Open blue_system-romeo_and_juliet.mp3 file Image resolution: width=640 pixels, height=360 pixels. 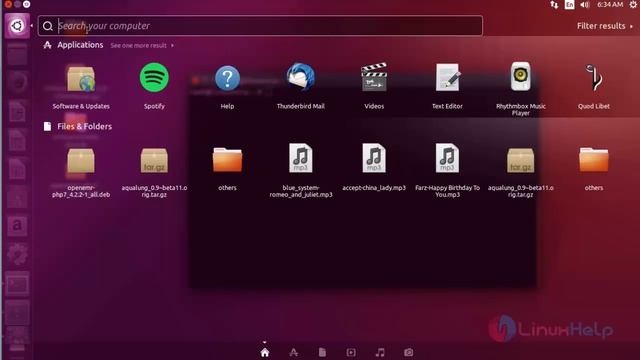pos(300,158)
